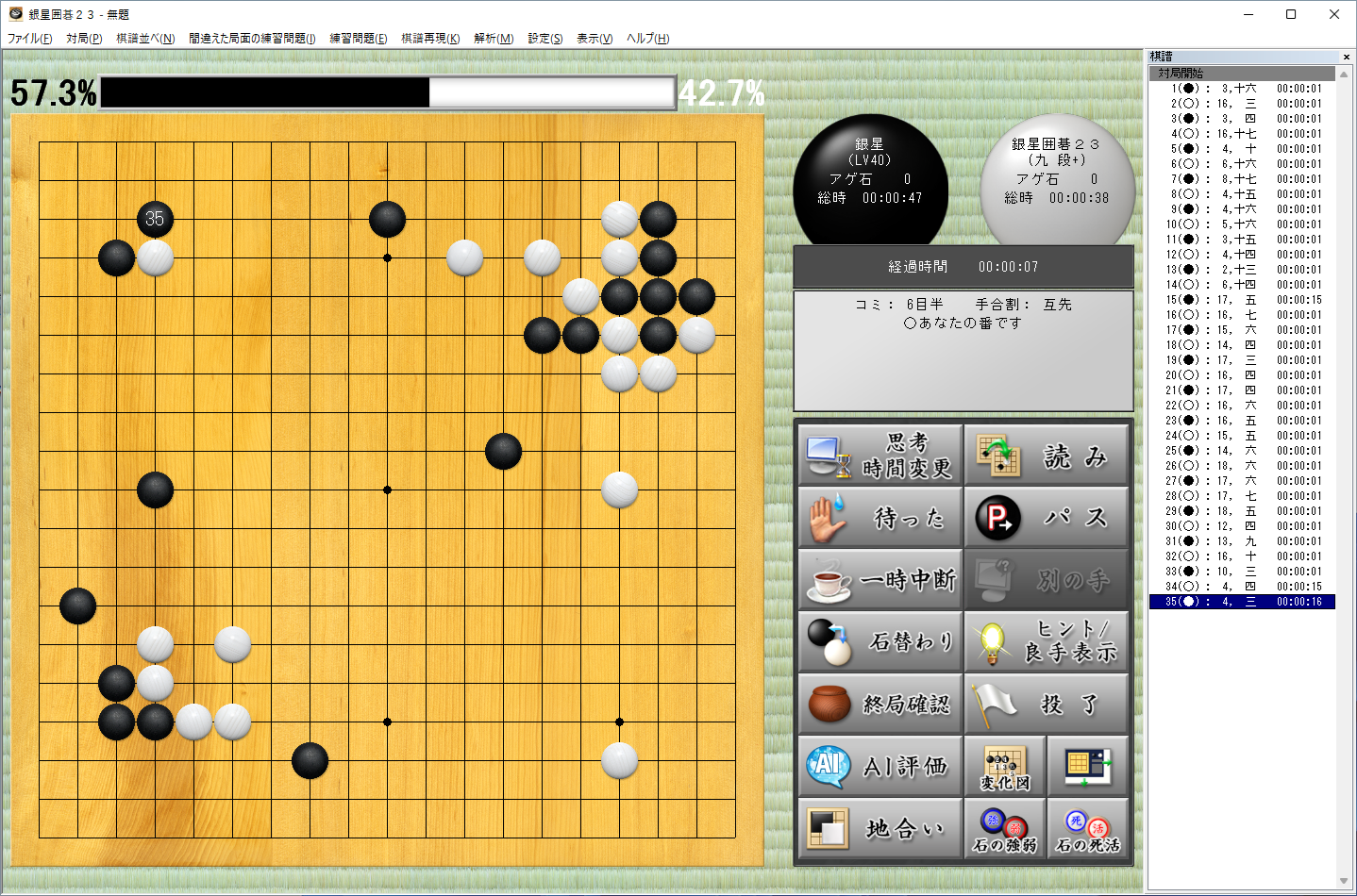Select move 35 in the game record
The height and width of the screenshot is (896, 1357).
coord(1241,602)
